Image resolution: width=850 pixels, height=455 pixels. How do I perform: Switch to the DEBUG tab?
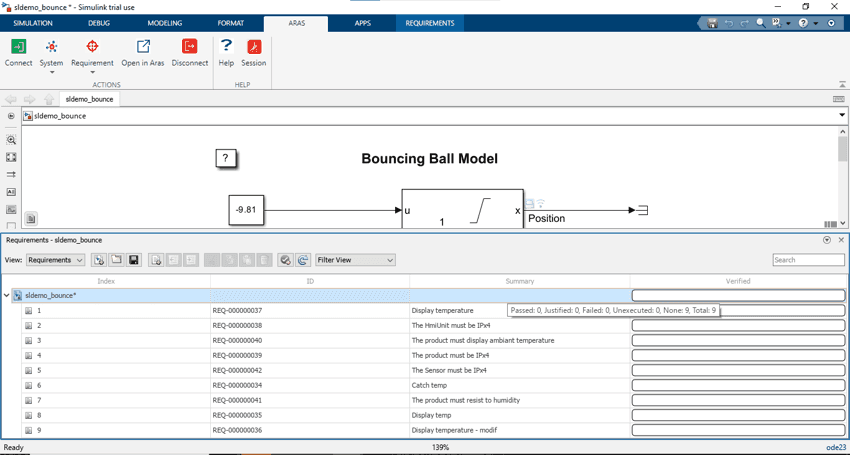99,23
